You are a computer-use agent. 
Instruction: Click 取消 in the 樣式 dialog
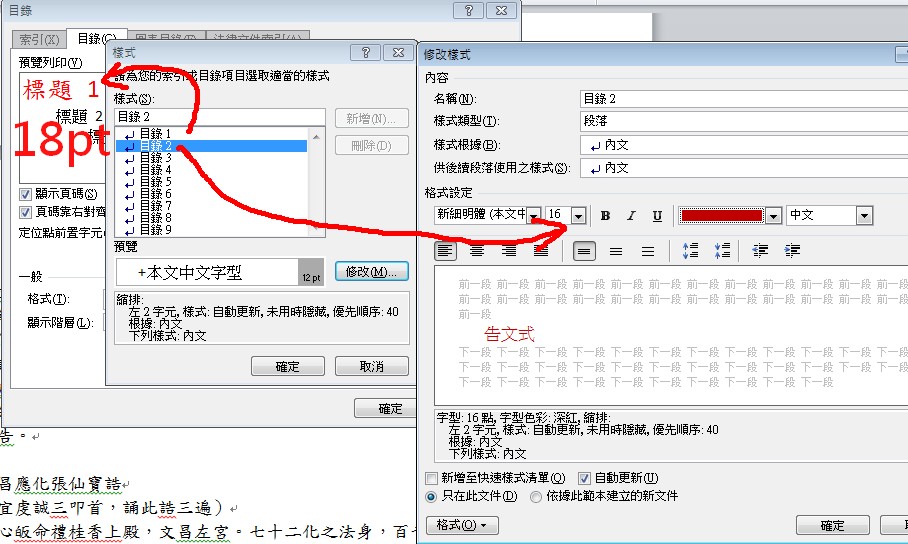[x=371, y=367]
